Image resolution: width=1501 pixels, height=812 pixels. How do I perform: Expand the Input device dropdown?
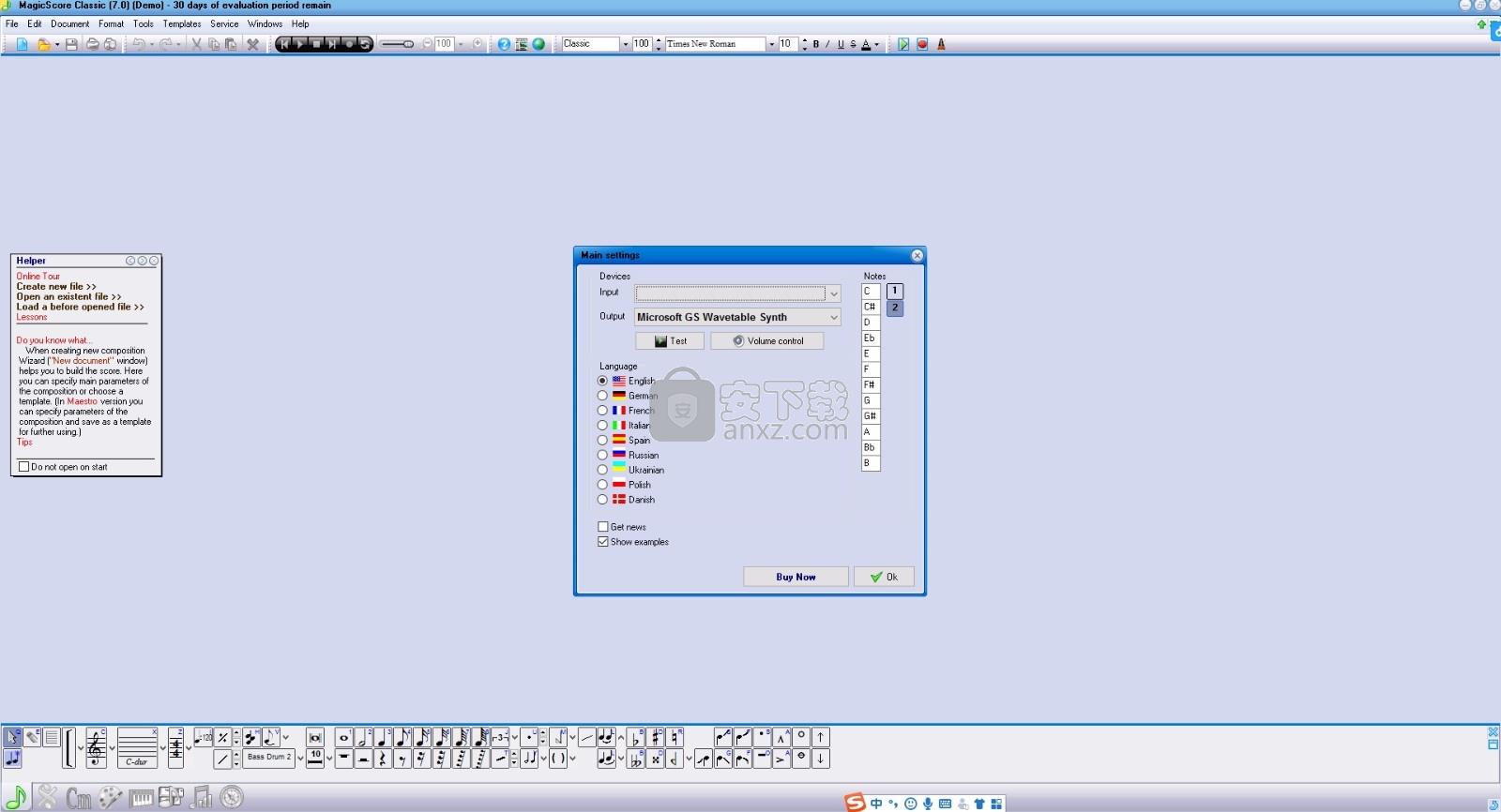[834, 293]
